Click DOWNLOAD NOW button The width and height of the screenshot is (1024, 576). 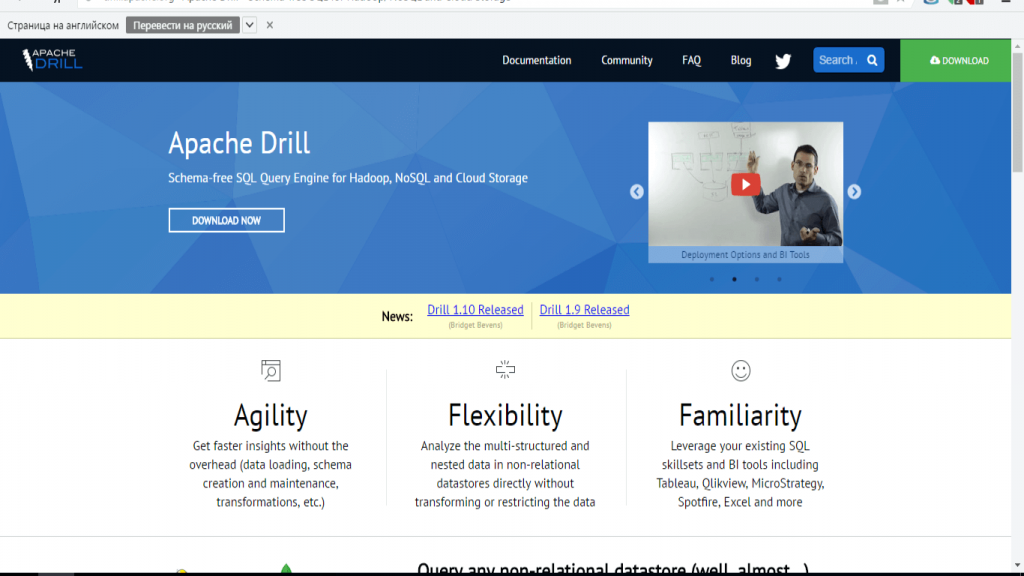(x=226, y=220)
